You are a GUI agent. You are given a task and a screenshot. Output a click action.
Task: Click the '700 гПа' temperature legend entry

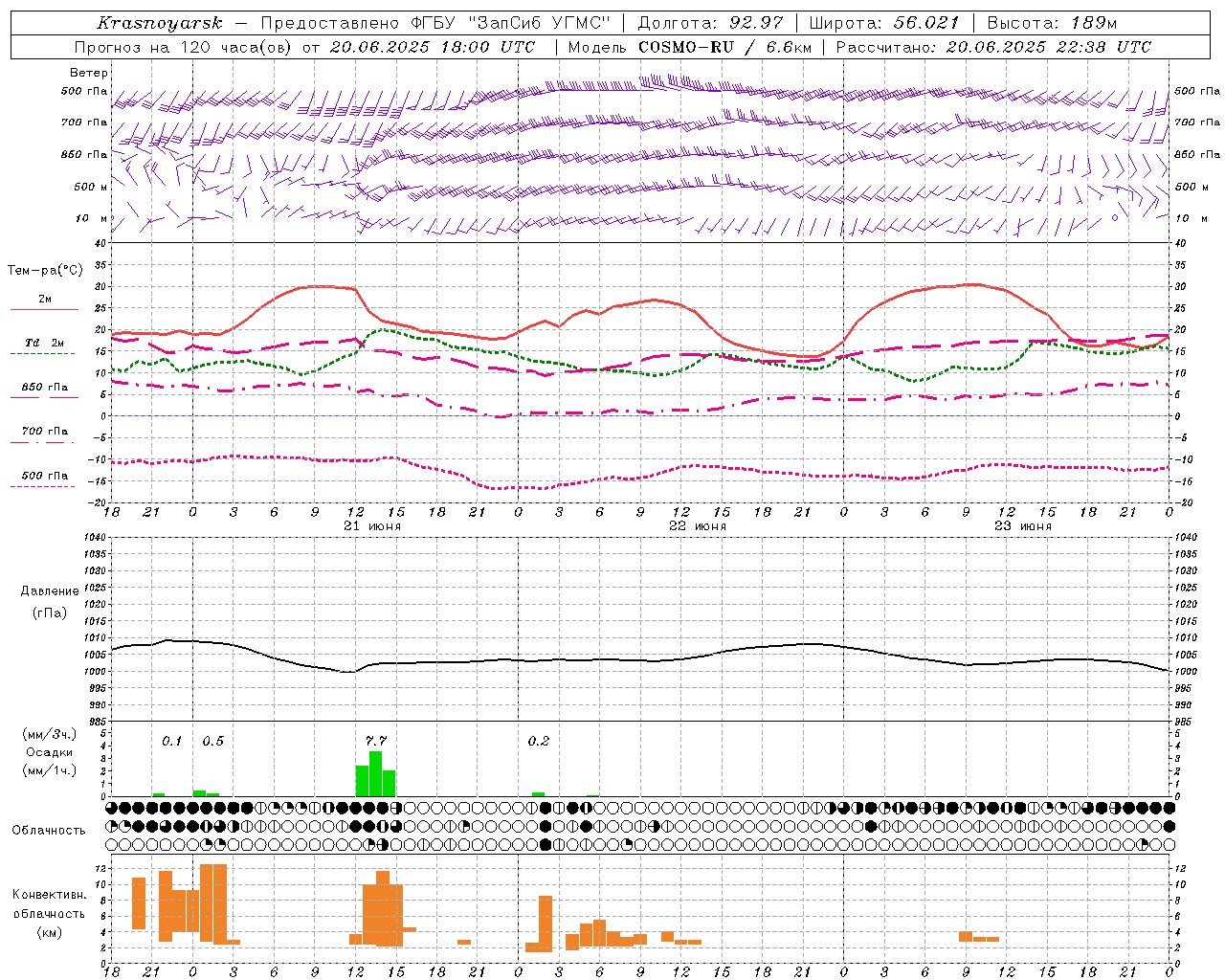click(45, 432)
